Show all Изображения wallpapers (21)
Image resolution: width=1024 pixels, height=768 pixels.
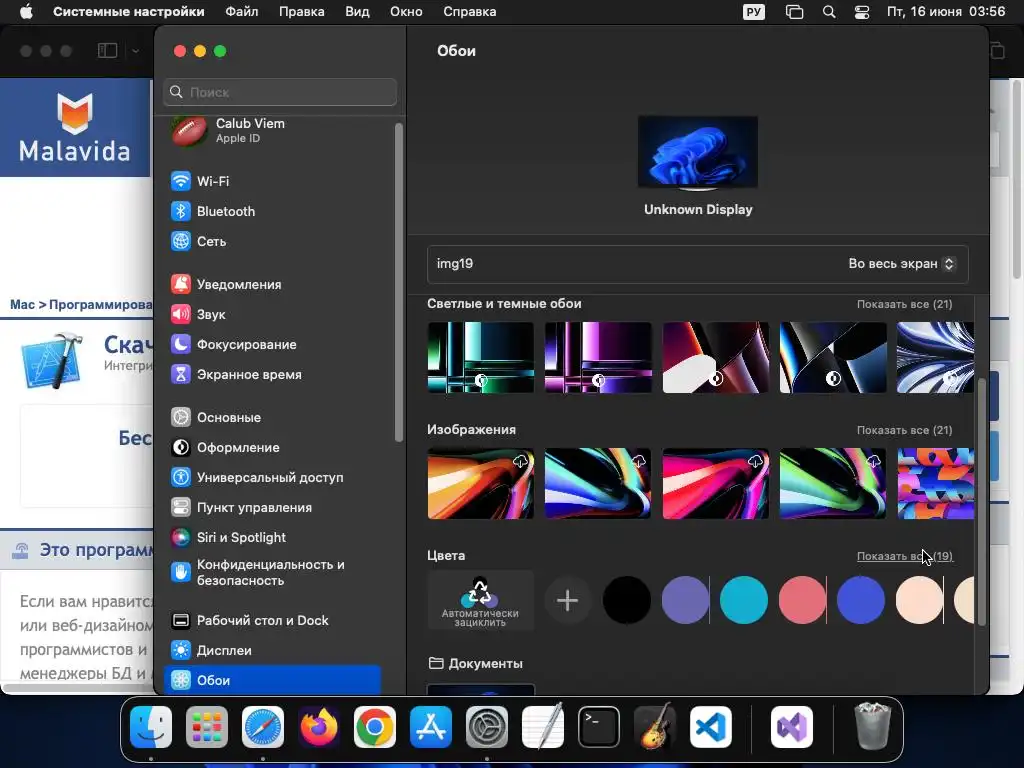(904, 430)
